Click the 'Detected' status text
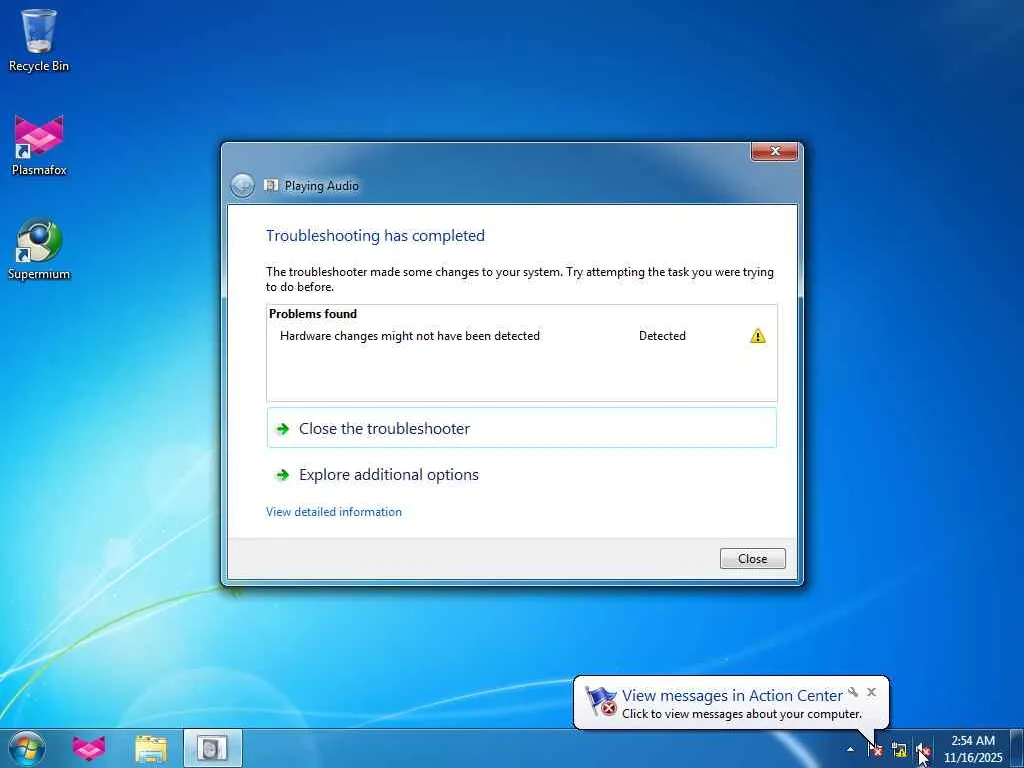The image size is (1024, 768). point(662,336)
